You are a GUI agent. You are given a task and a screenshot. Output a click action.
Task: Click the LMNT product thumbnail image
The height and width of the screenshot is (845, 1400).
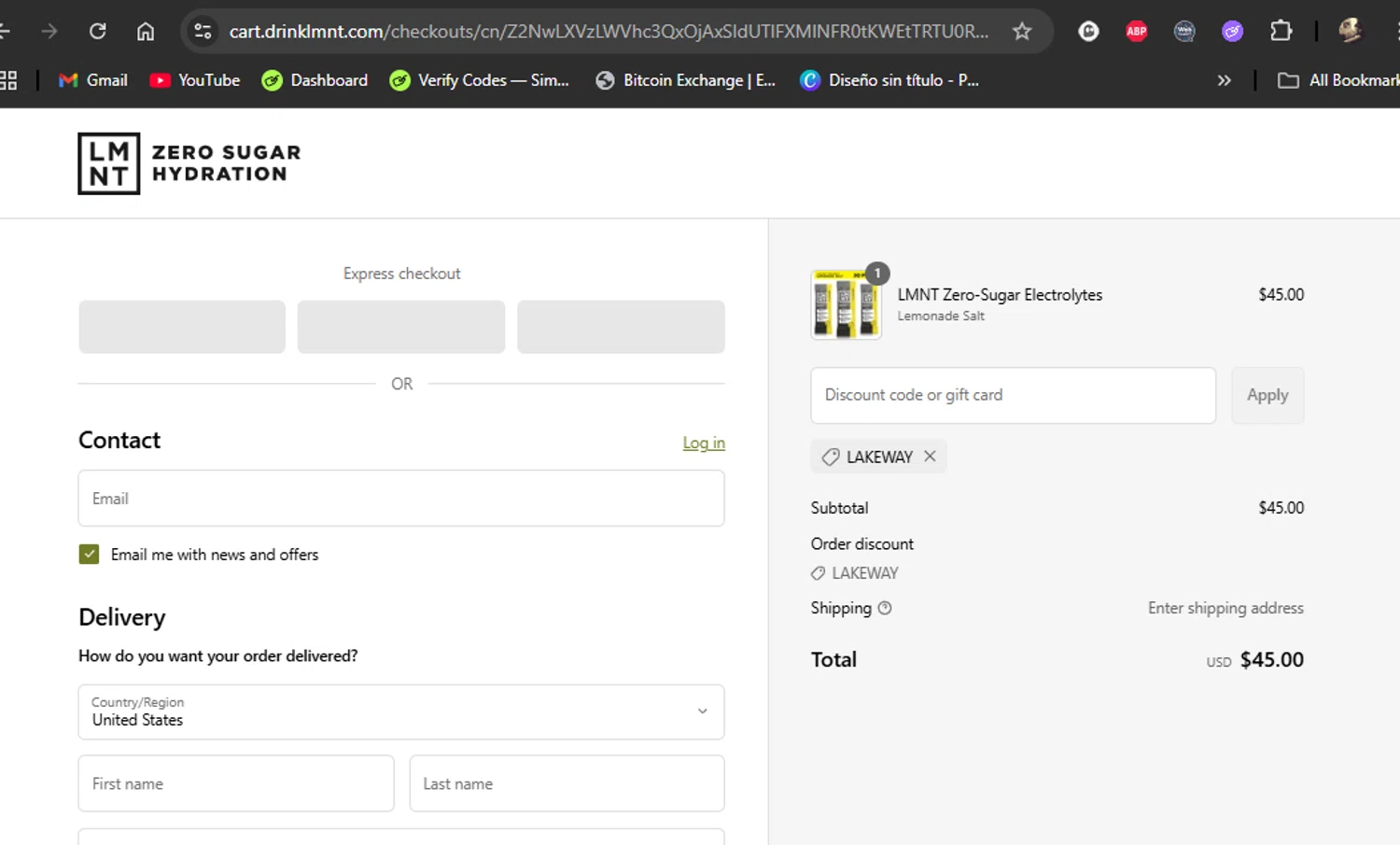846,304
